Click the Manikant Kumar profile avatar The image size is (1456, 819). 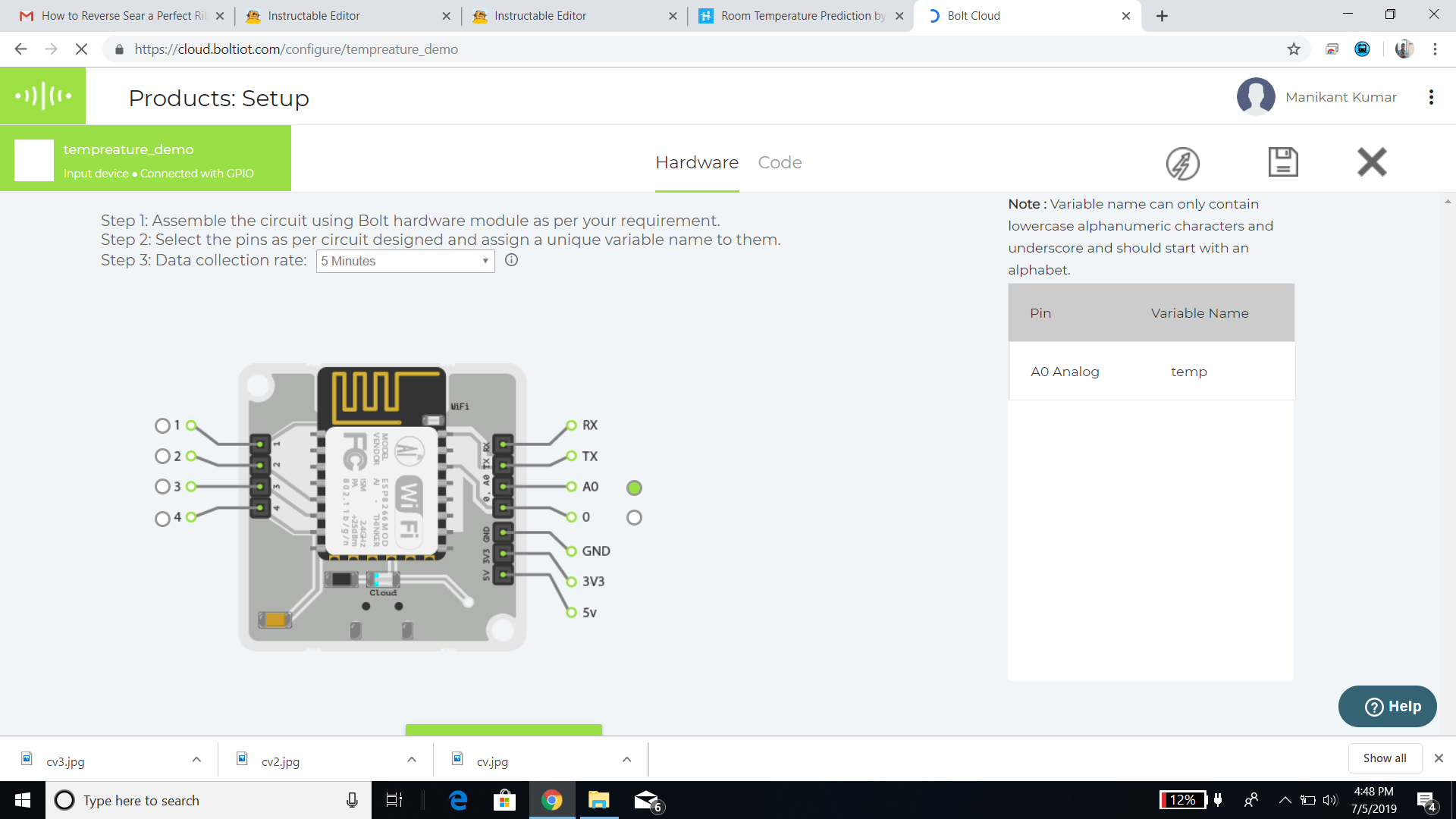[1256, 96]
